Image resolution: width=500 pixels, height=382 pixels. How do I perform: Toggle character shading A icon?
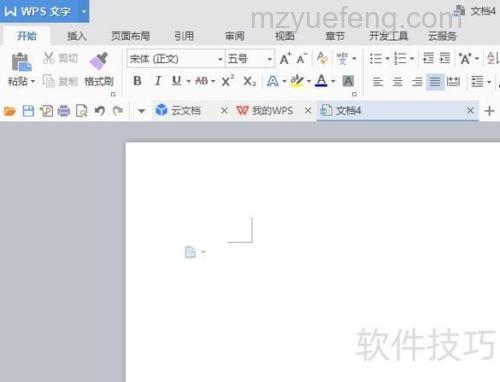348,81
